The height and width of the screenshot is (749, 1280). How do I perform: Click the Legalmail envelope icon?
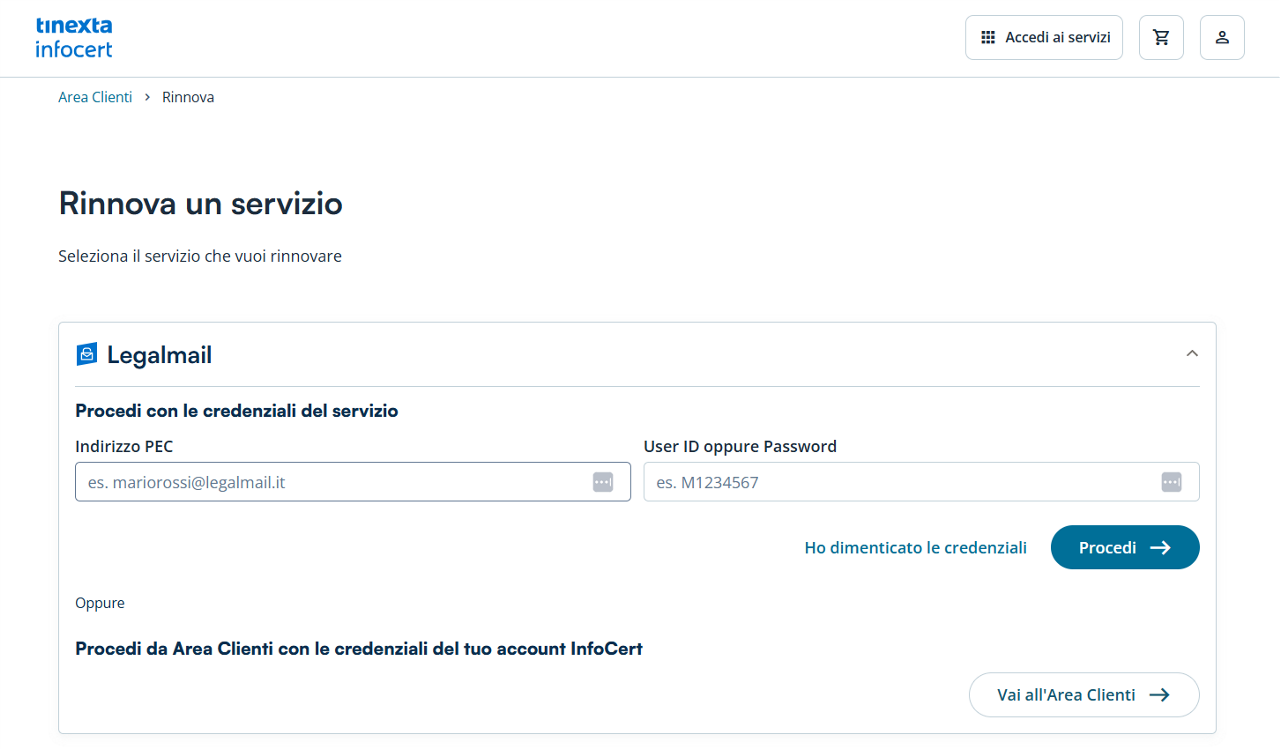[x=87, y=354]
